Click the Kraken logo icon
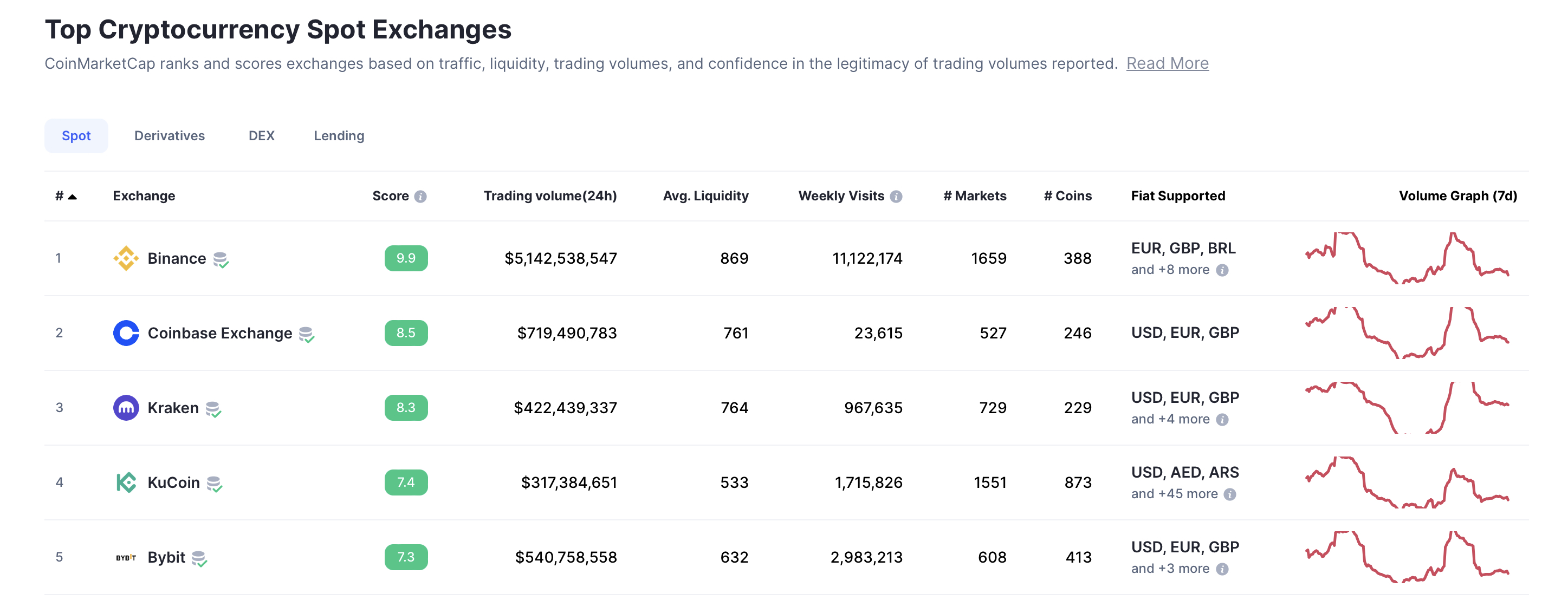Screen dimensions: 1568x600 click(x=126, y=408)
